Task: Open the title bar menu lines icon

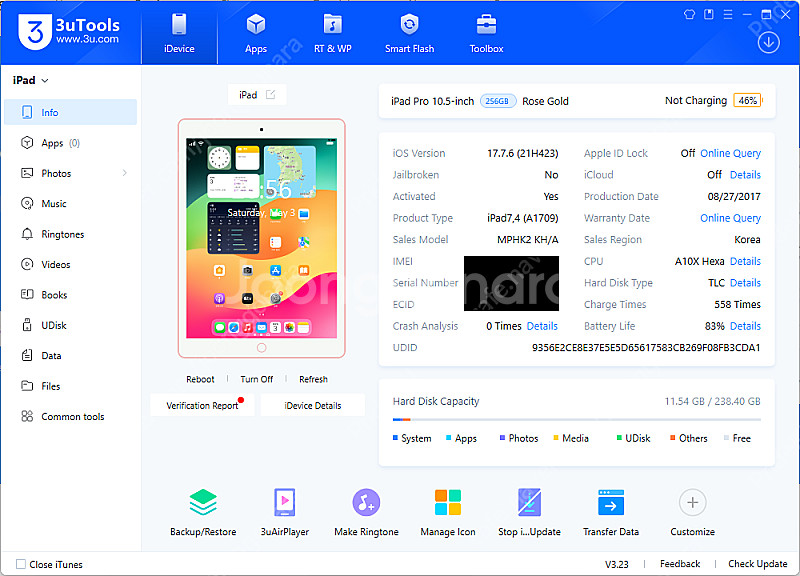Action: [728, 14]
